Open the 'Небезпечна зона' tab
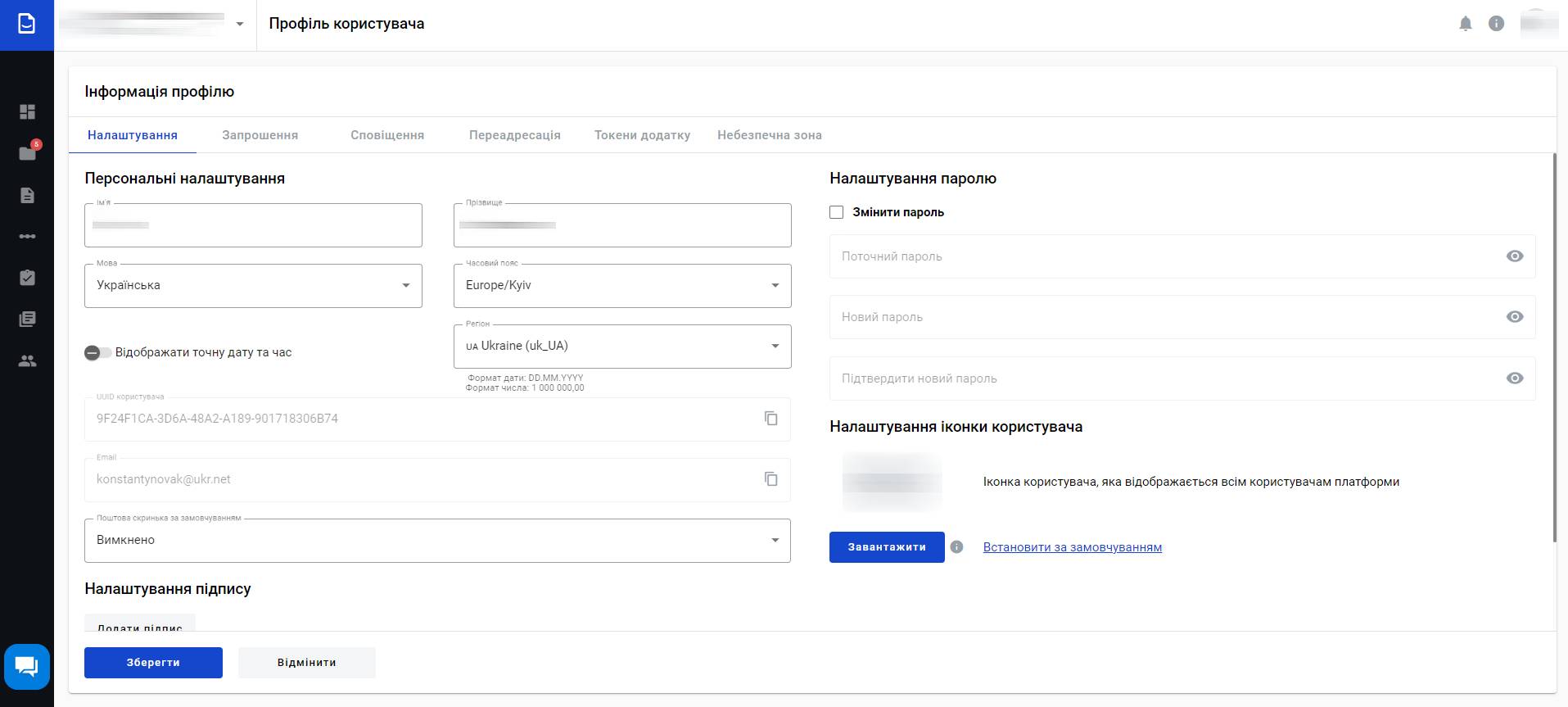This screenshot has width=1568, height=707. click(769, 135)
